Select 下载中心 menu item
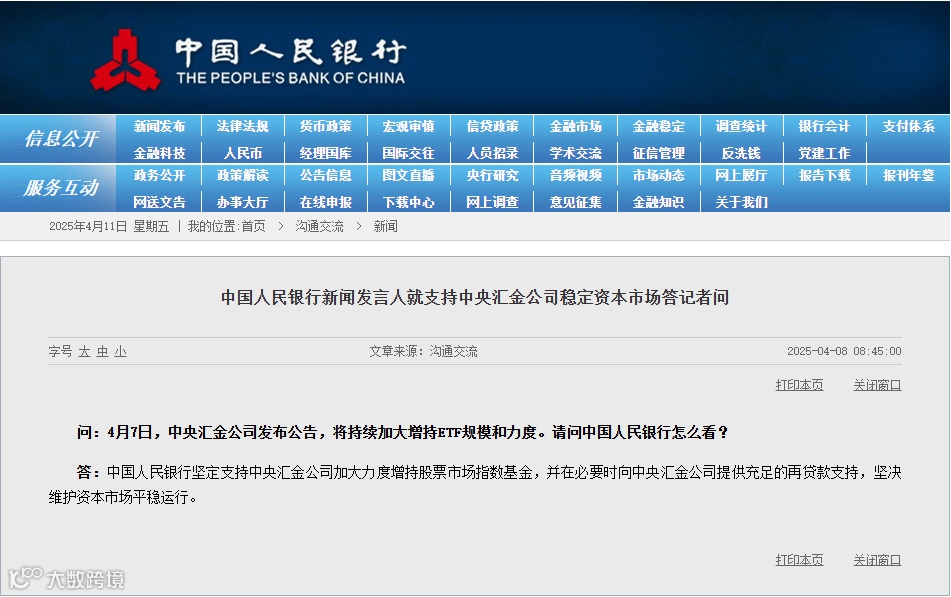The width and height of the screenshot is (951, 597). pyautogui.click(x=409, y=202)
